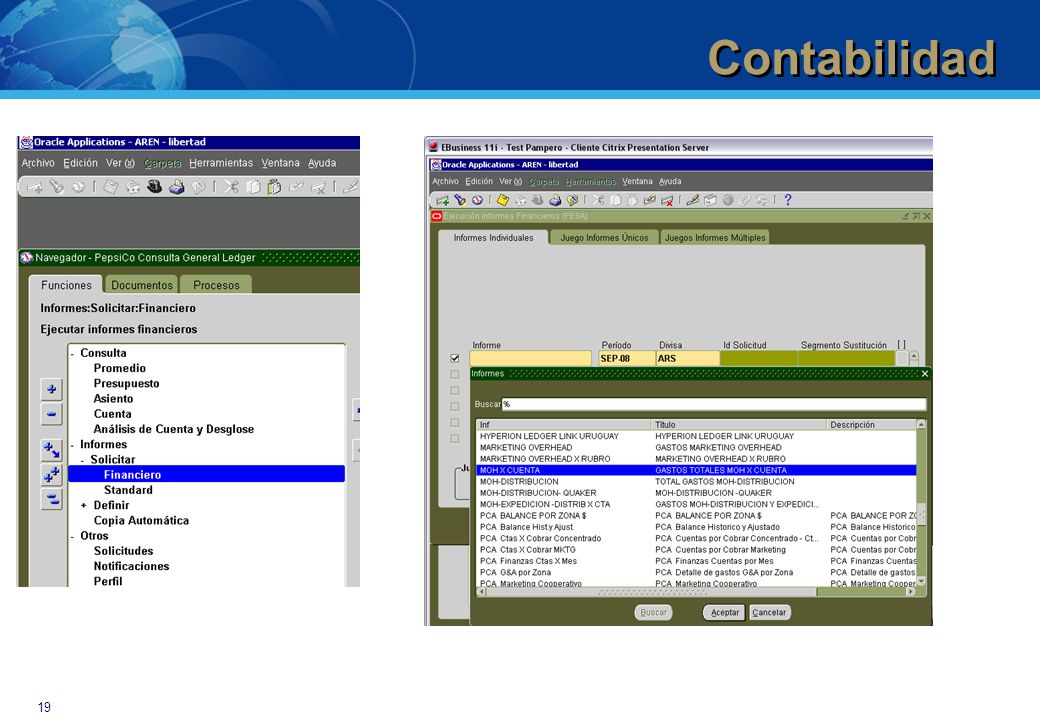Select 'HYPERION LEDGER LINK URUGUAY' list row
1040x720 pixels.
pos(696,436)
